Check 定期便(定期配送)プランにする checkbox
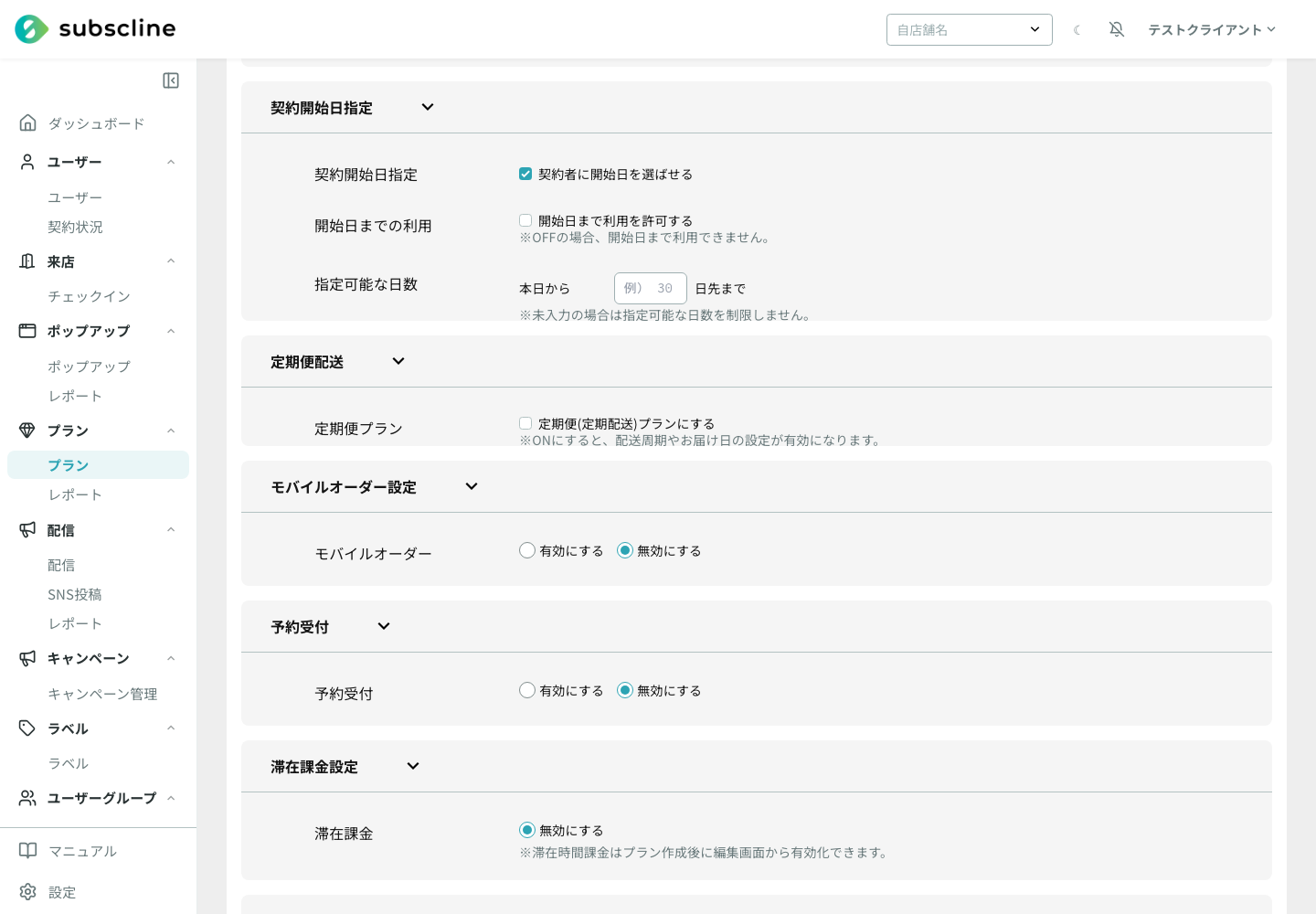Image resolution: width=1316 pixels, height=914 pixels. (x=525, y=423)
